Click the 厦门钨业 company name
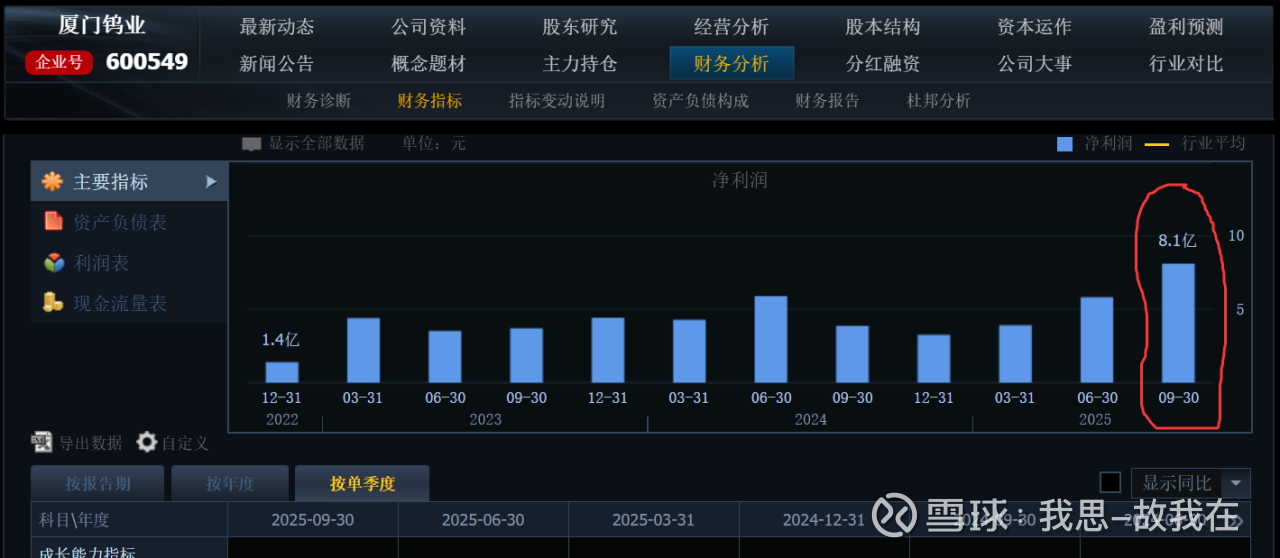 click(102, 26)
